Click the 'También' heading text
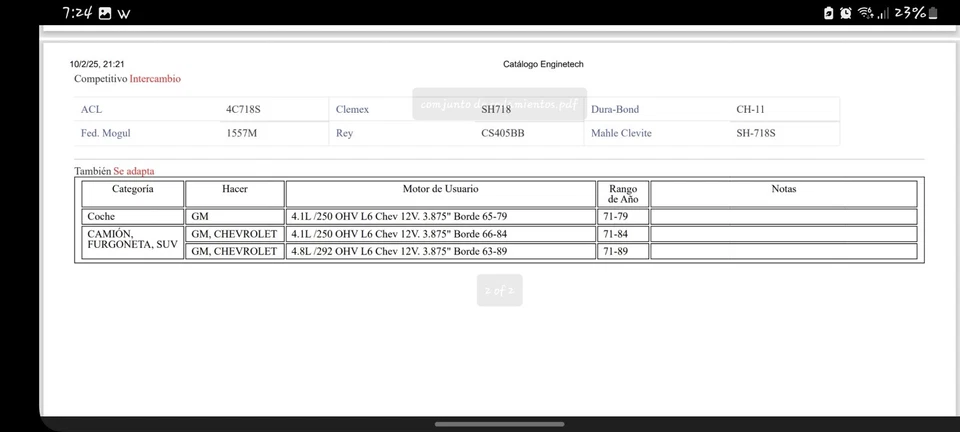Viewport: 960px width, 432px height. [x=92, y=171]
